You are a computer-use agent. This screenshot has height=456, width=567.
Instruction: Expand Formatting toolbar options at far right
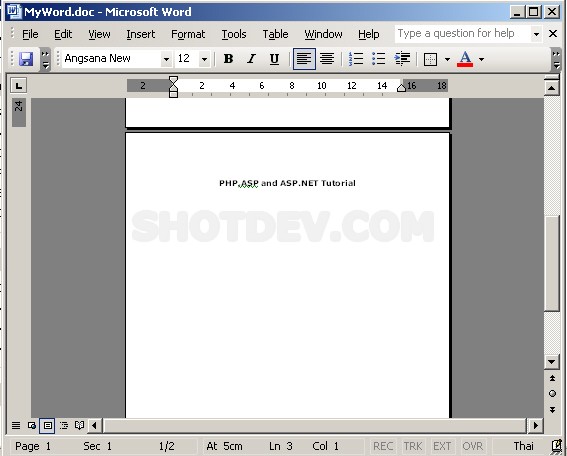coord(556,59)
